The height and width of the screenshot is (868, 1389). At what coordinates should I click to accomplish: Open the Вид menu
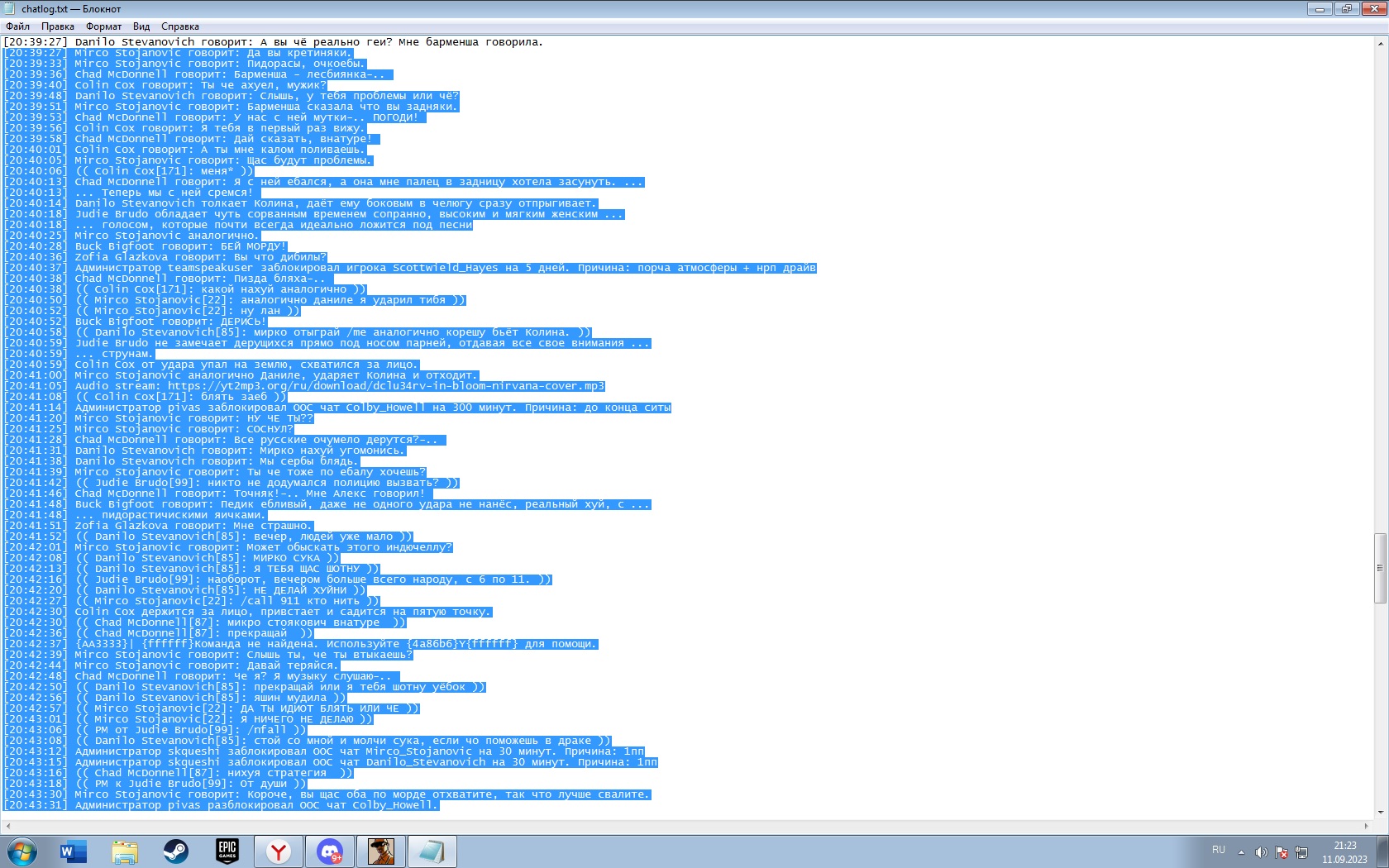(x=141, y=26)
